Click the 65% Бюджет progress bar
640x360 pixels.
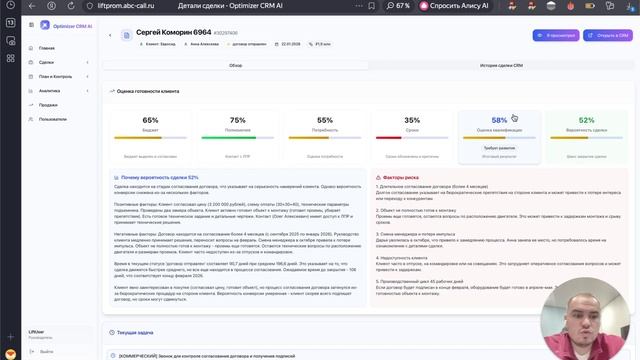[x=150, y=138]
